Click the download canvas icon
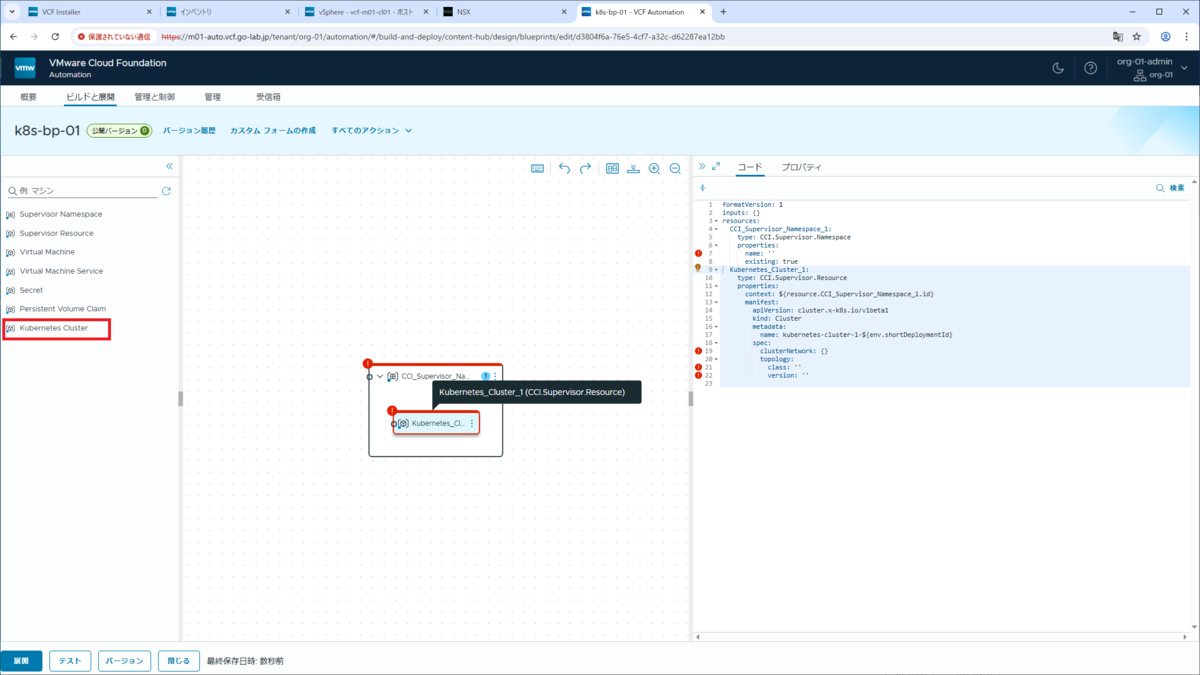This screenshot has width=1200, height=675. 633,168
